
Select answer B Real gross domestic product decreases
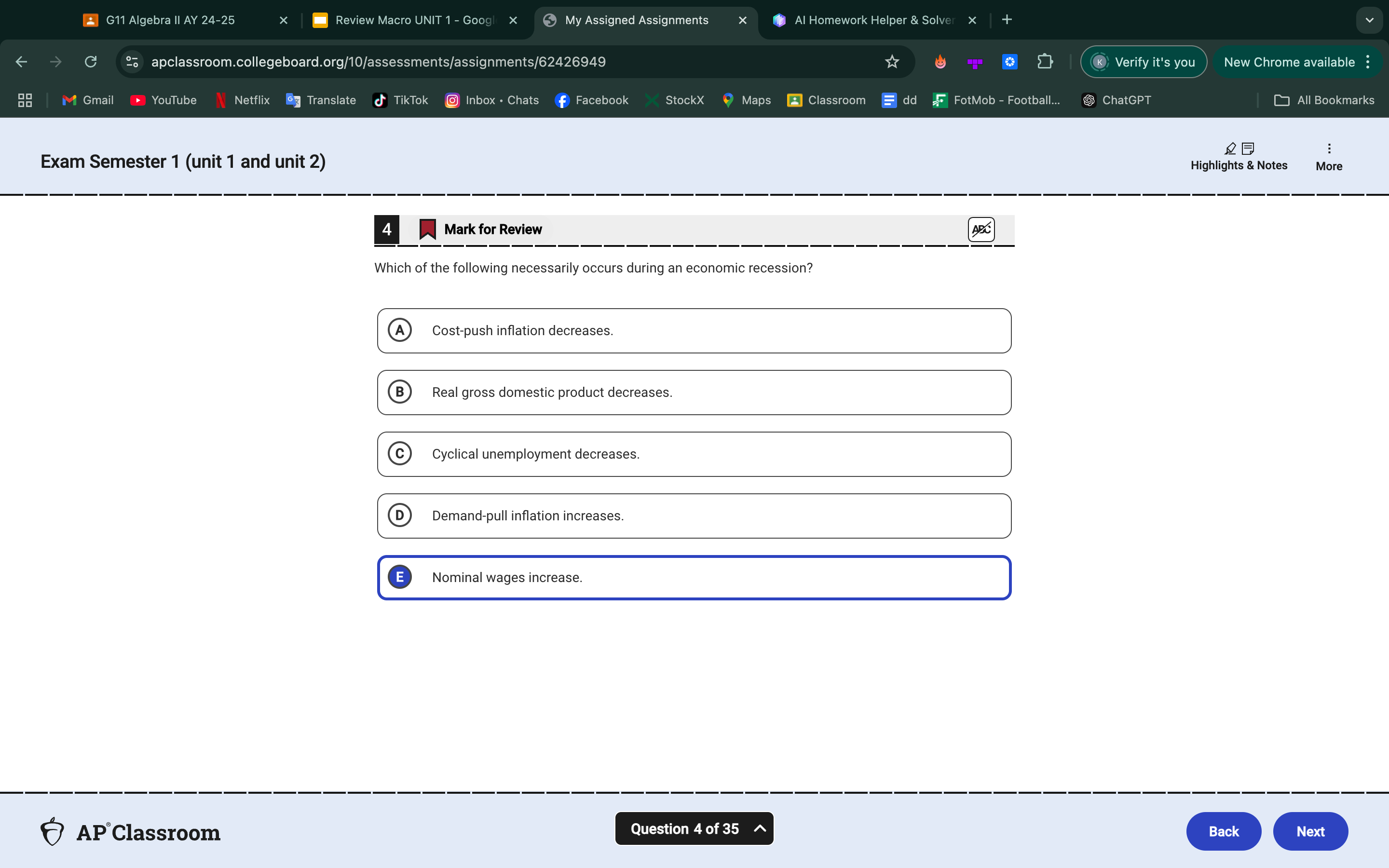[694, 393]
